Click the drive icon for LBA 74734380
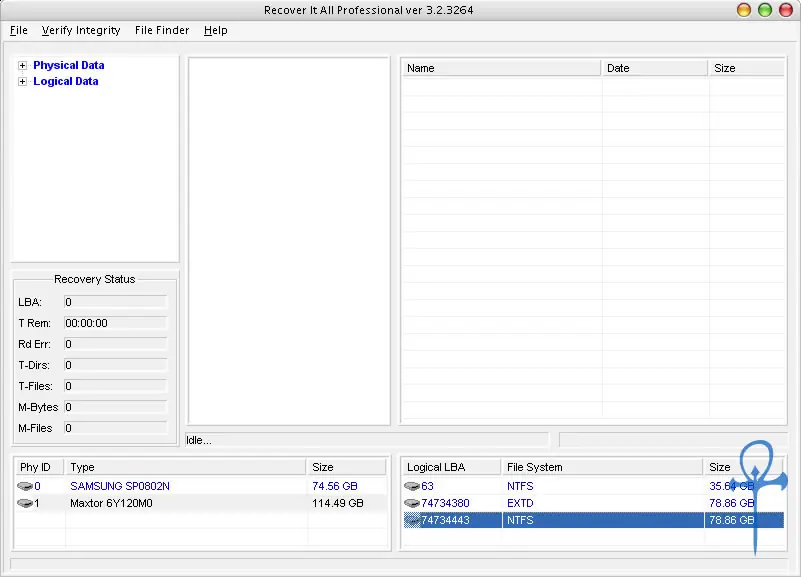The height and width of the screenshot is (577, 801). (x=412, y=503)
